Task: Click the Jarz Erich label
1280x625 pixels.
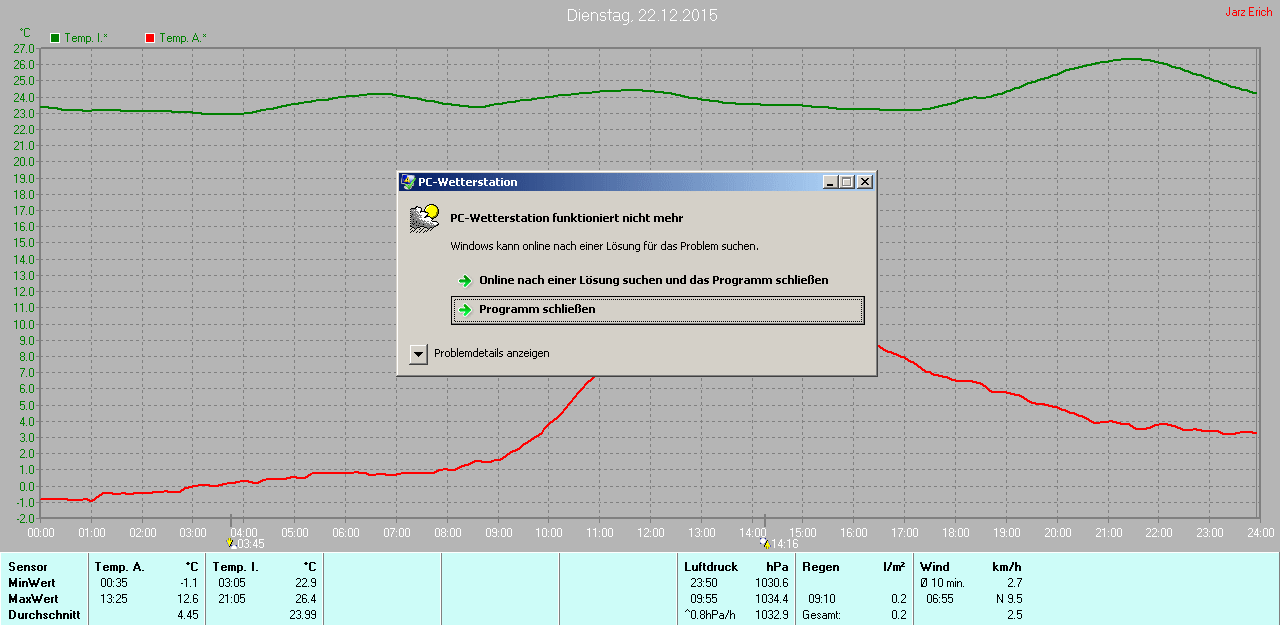Action: coord(1249,12)
